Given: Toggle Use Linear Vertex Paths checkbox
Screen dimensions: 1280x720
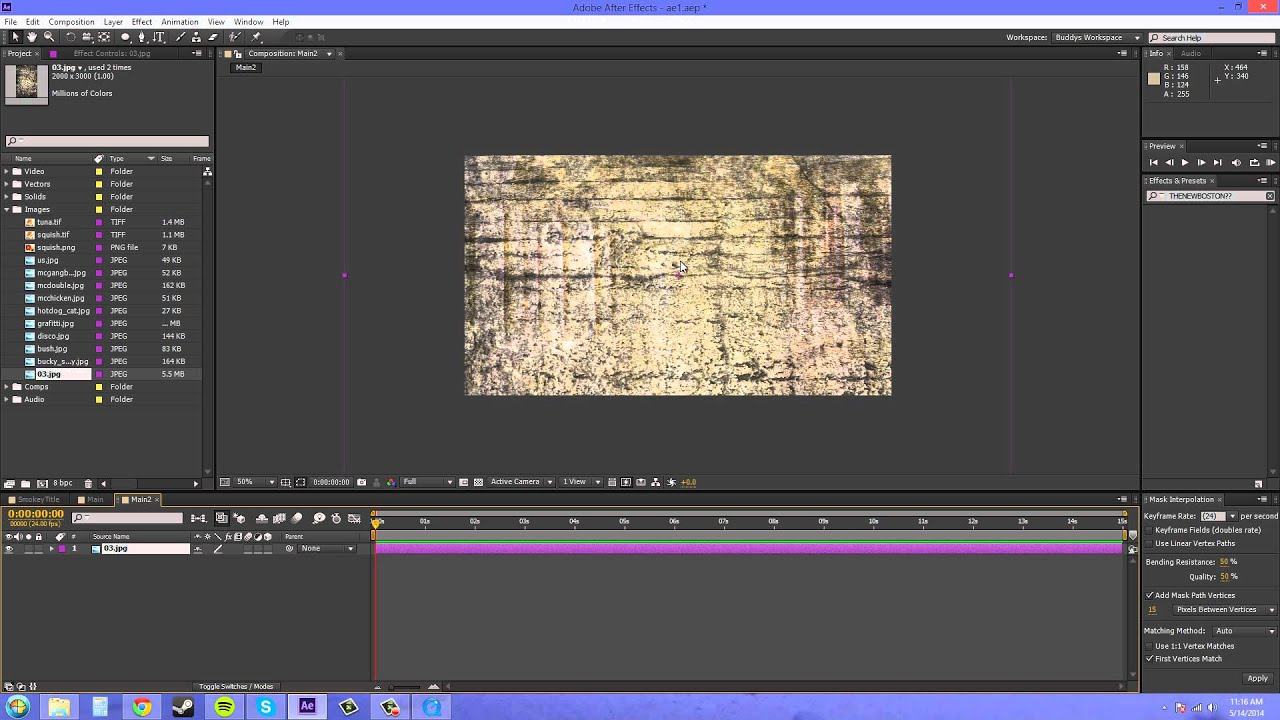Looking at the screenshot, I should pyautogui.click(x=1149, y=543).
